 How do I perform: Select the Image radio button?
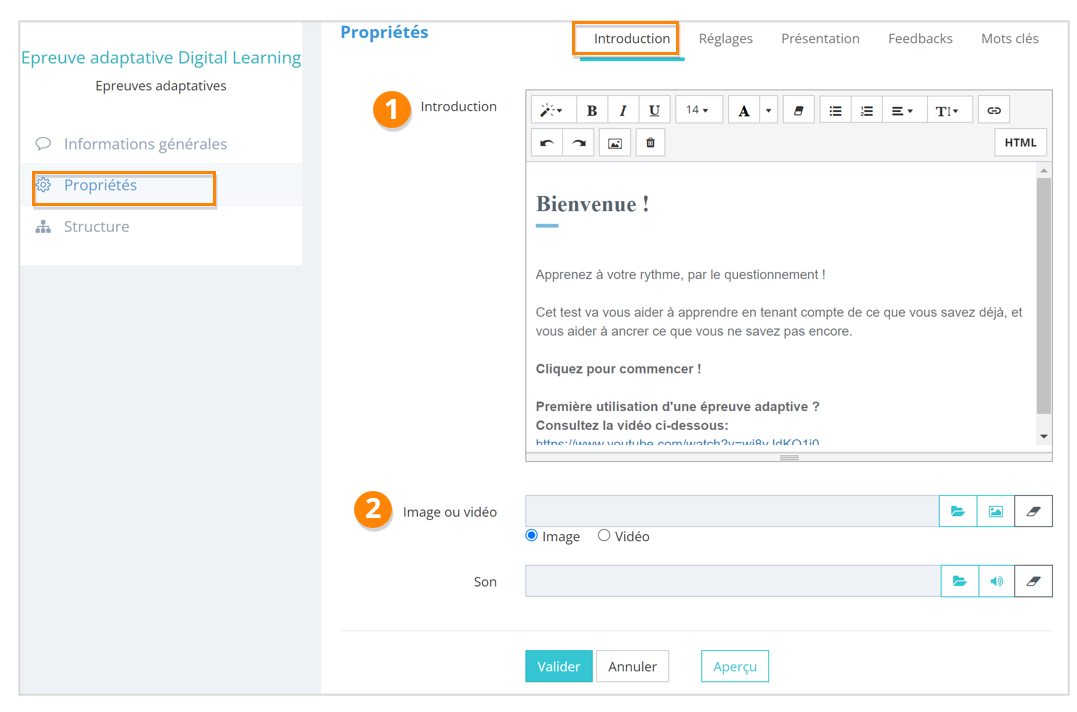click(532, 536)
